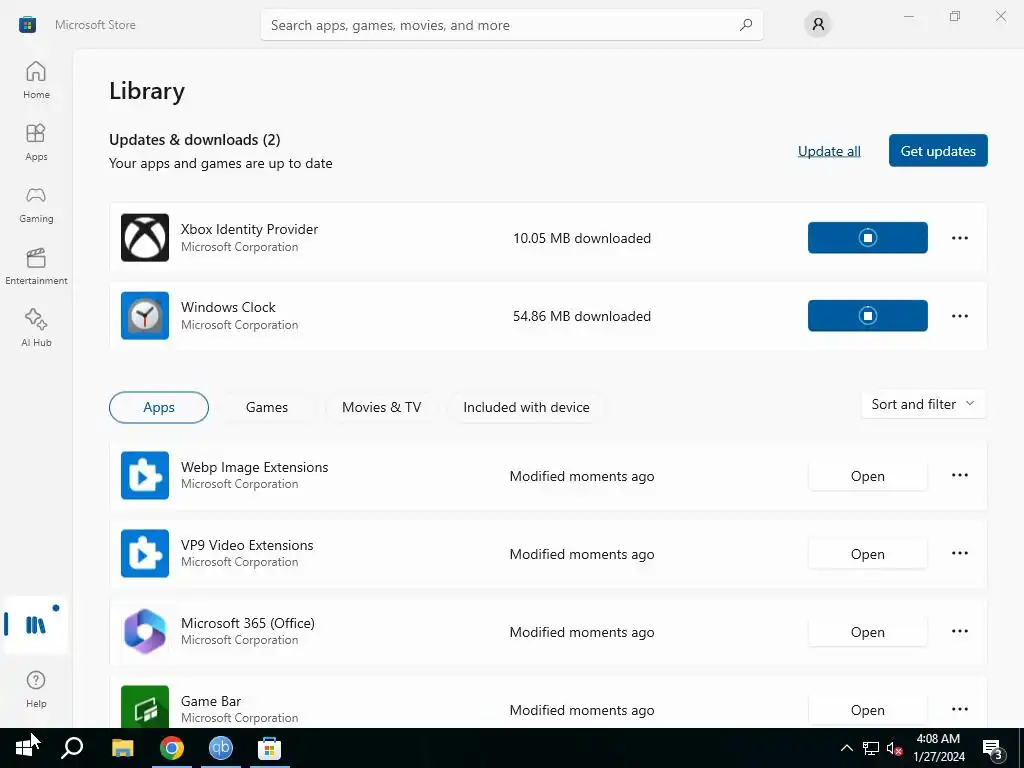Screen dimensions: 1024x768
Task: Click the Webp Image Extensions icon
Action: (145, 475)
